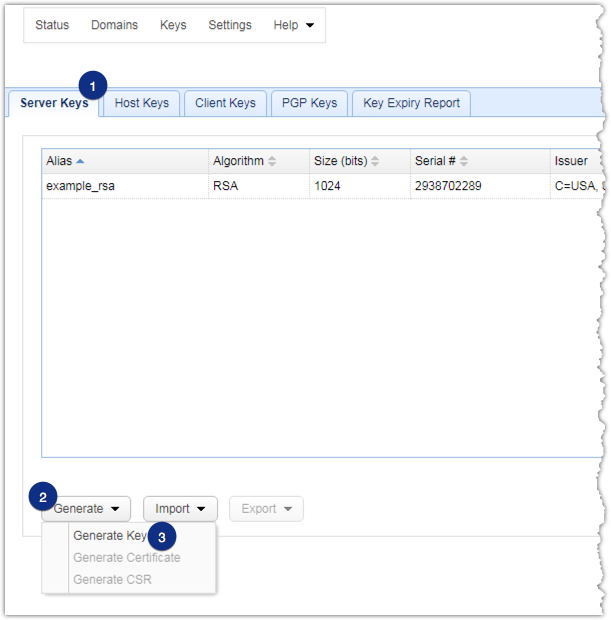Open the Status menu item
The height and width of the screenshot is (620, 611).
click(x=52, y=25)
